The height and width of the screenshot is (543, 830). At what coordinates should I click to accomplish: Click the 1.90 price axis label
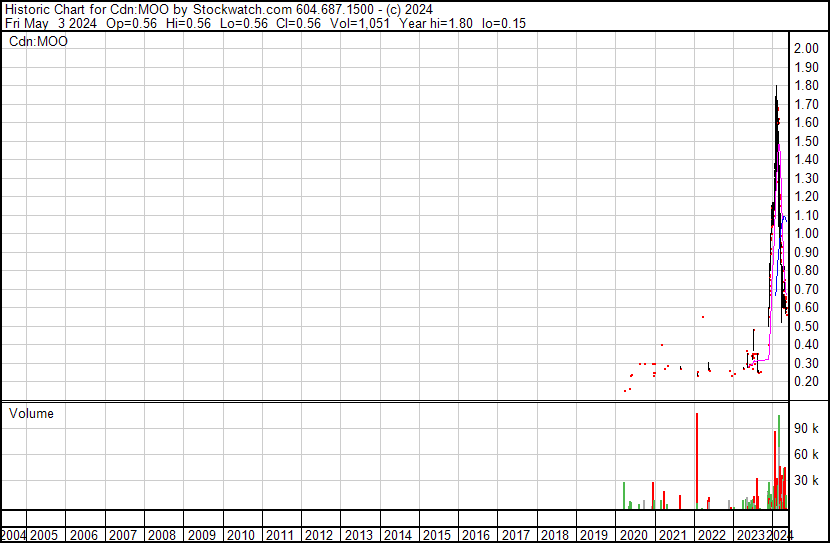point(806,67)
